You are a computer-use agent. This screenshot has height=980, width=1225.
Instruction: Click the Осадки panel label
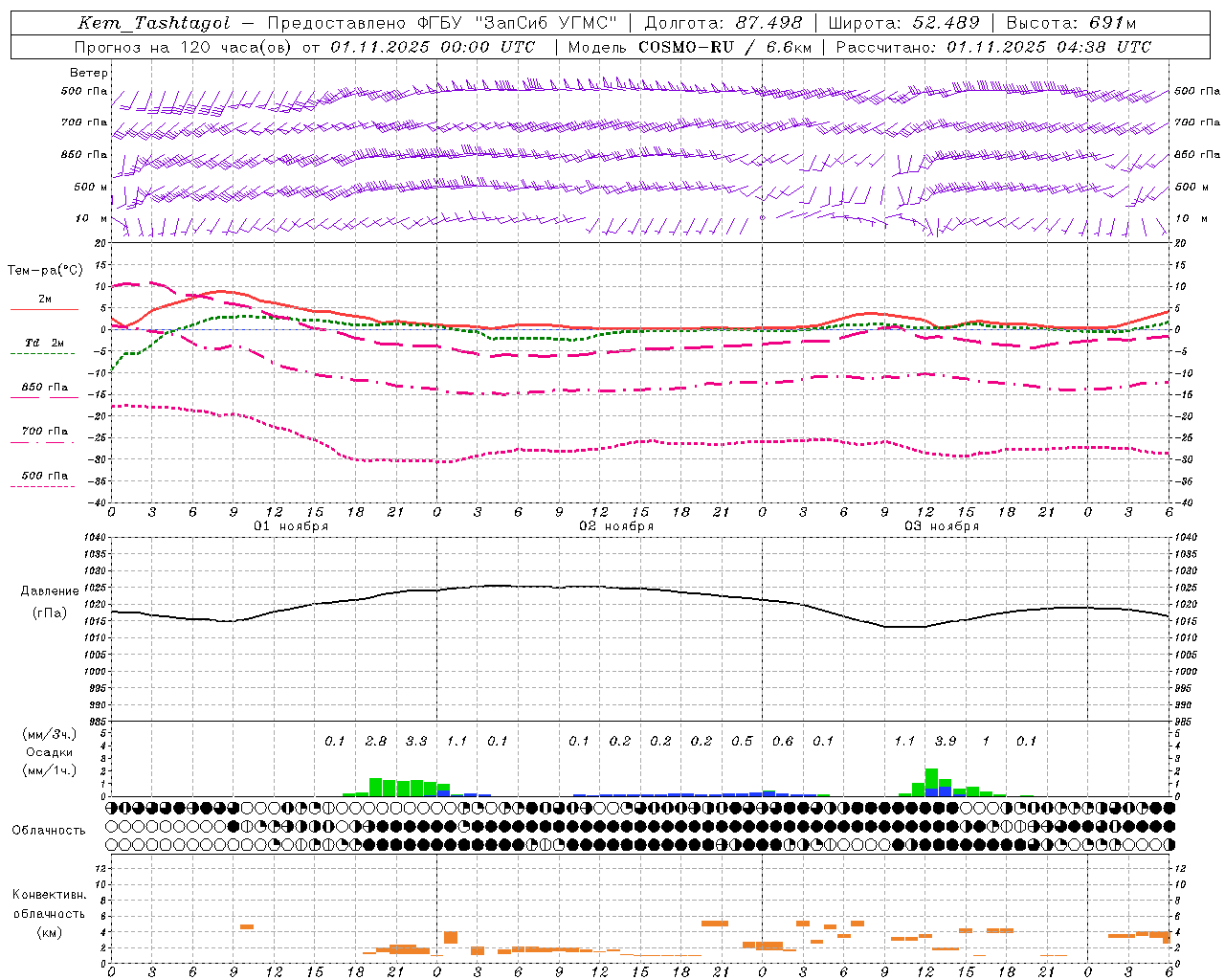(x=50, y=752)
